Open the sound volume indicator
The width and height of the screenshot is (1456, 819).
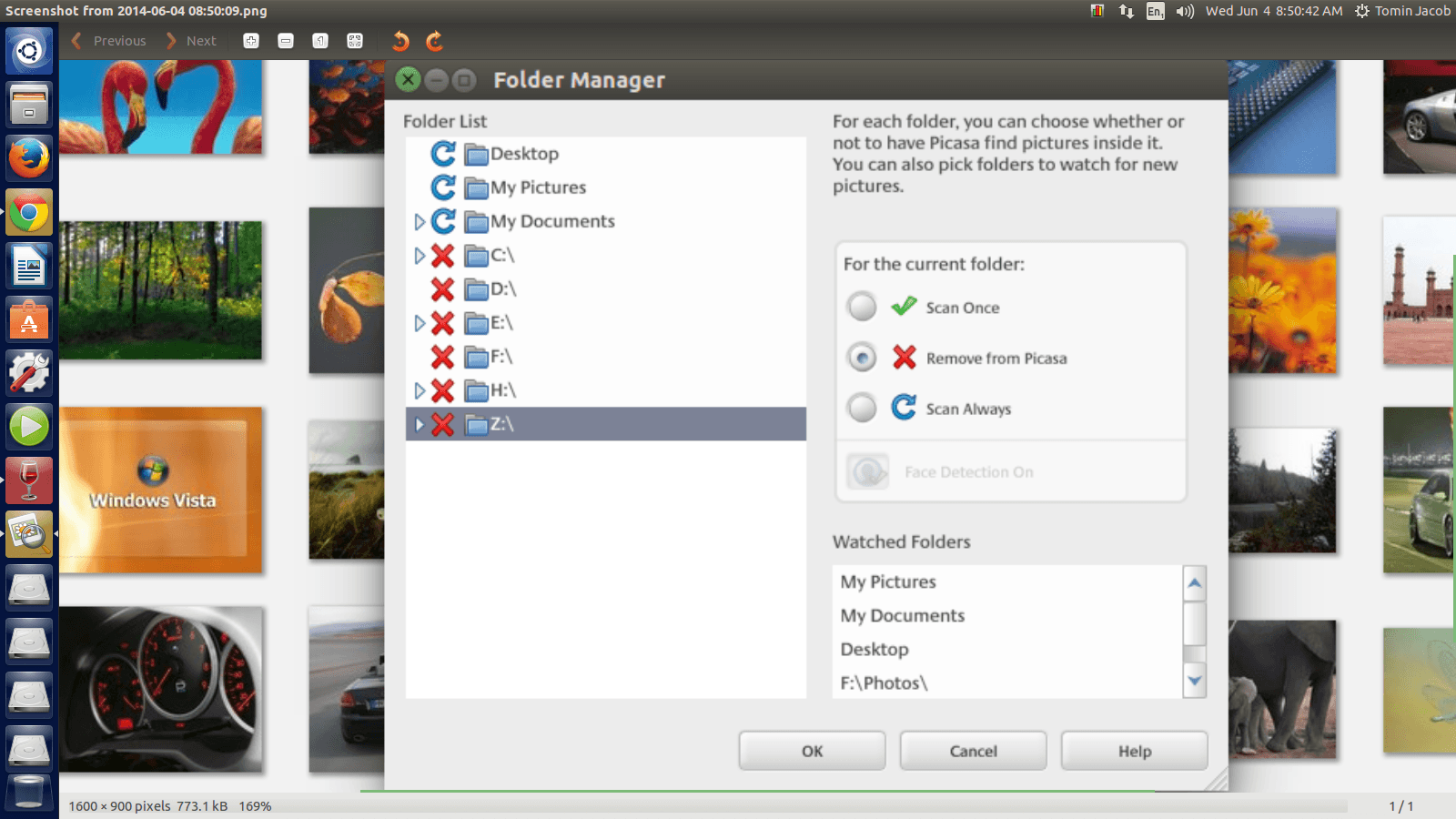(x=1185, y=11)
